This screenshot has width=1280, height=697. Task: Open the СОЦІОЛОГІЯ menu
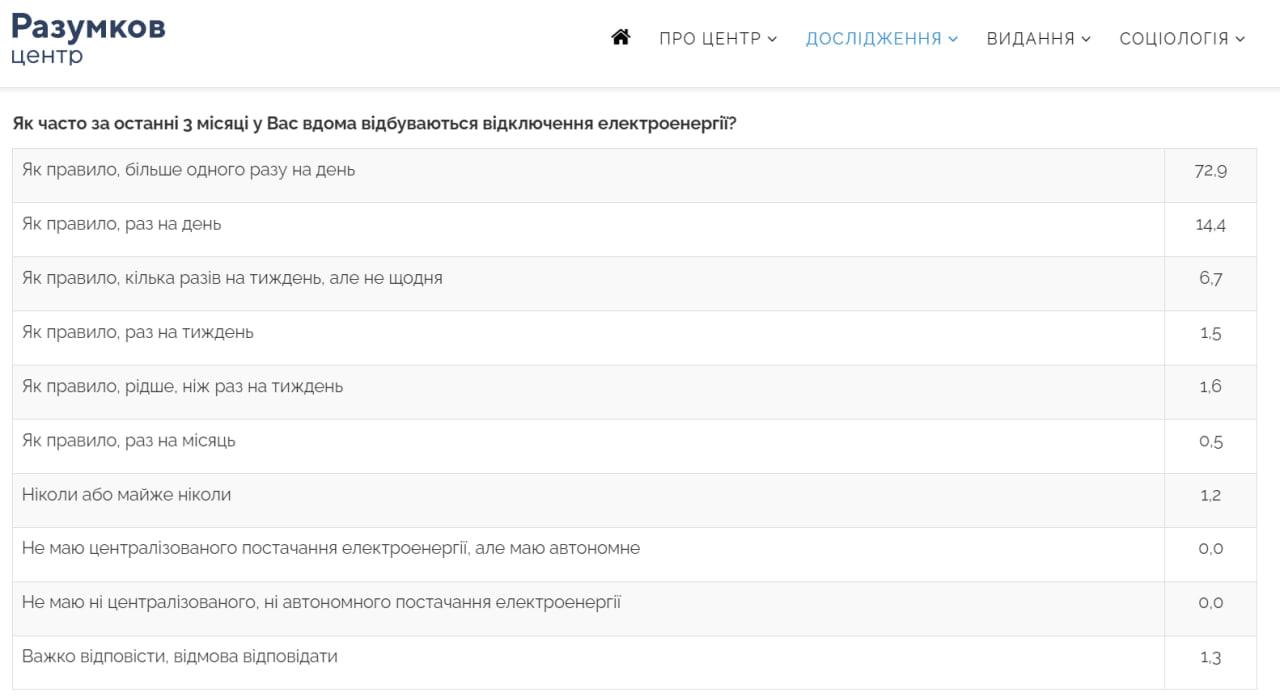[1174, 38]
